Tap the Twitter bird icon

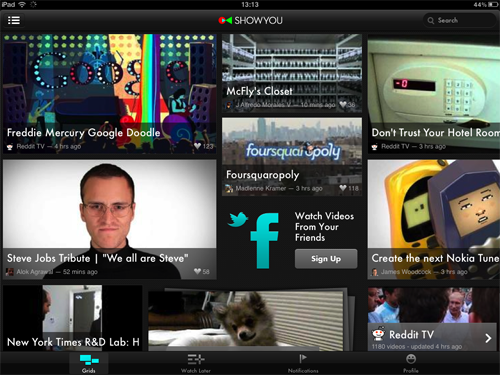click(238, 219)
